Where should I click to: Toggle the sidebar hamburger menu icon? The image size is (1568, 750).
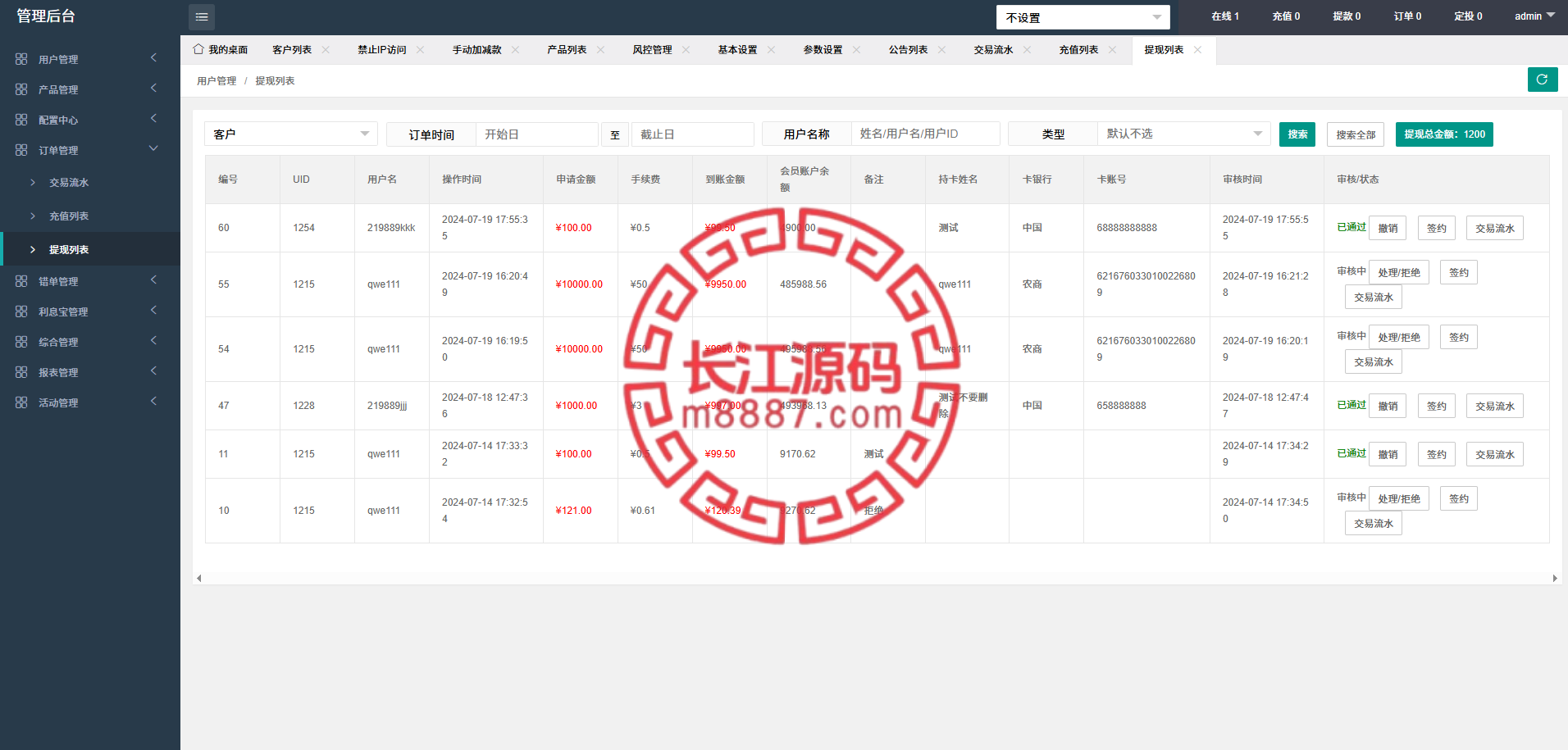(202, 17)
